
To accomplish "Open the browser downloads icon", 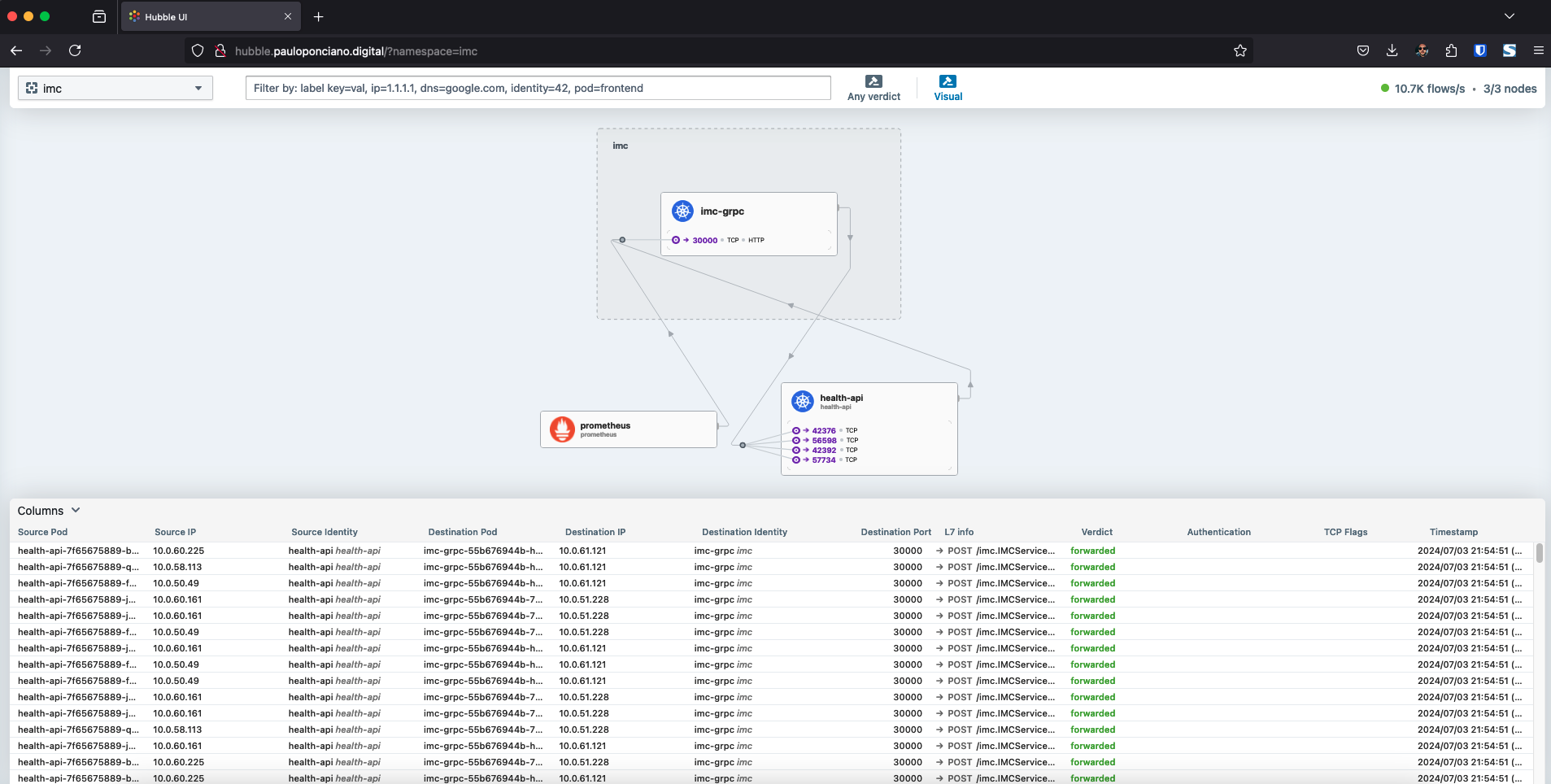I will (x=1392, y=50).
